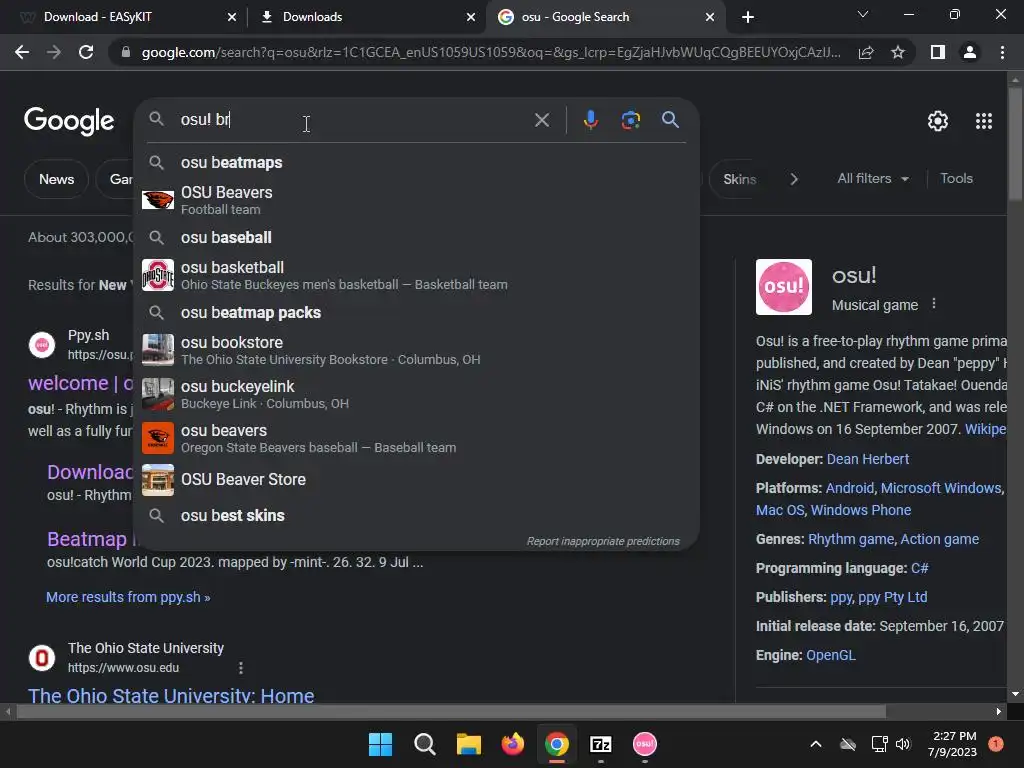This screenshot has height=768, width=1024.
Task: Choose osu basketball Buckeyes suggestion
Action: [417, 275]
